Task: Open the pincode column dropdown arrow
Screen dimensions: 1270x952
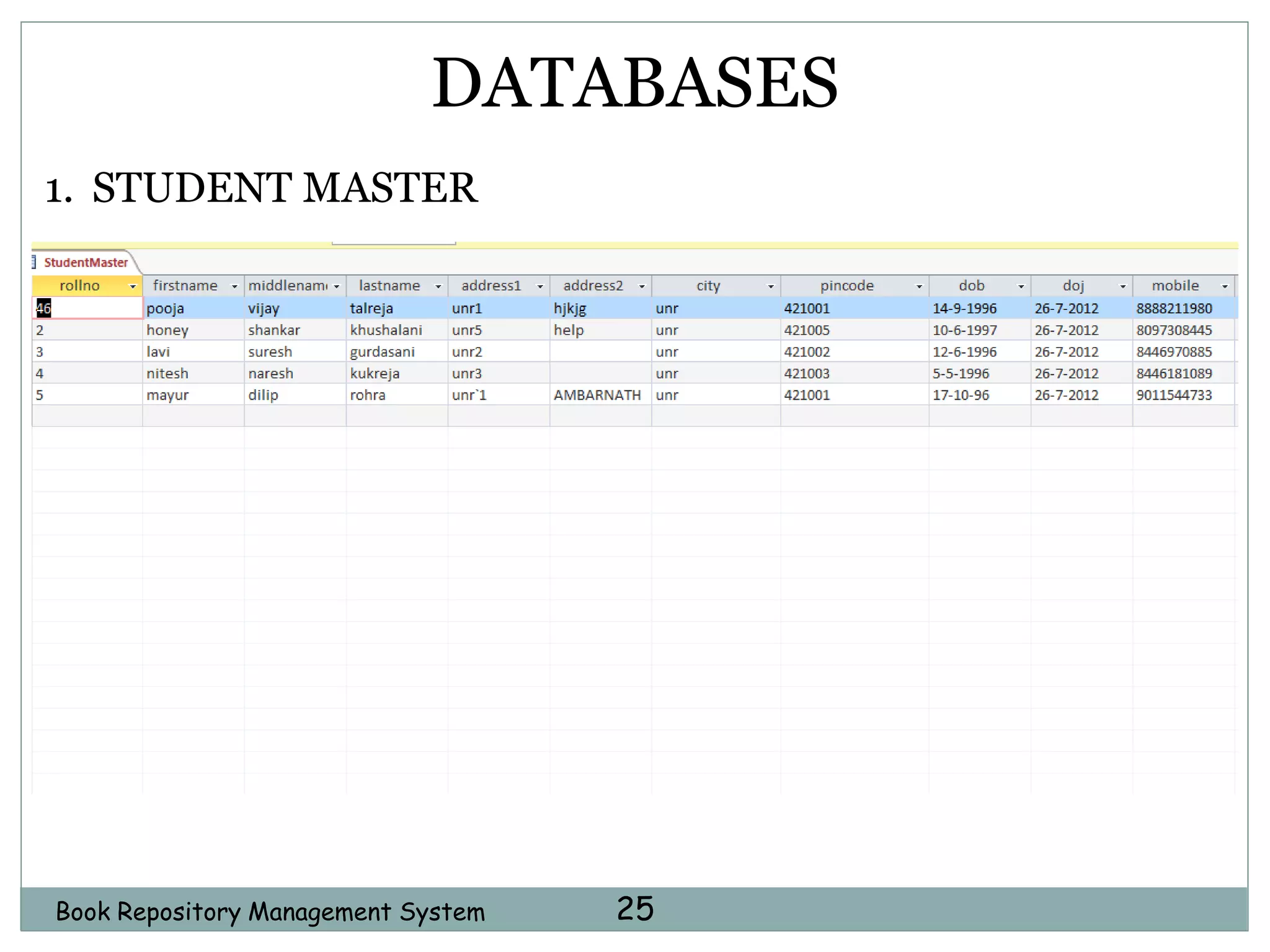Action: (919, 286)
